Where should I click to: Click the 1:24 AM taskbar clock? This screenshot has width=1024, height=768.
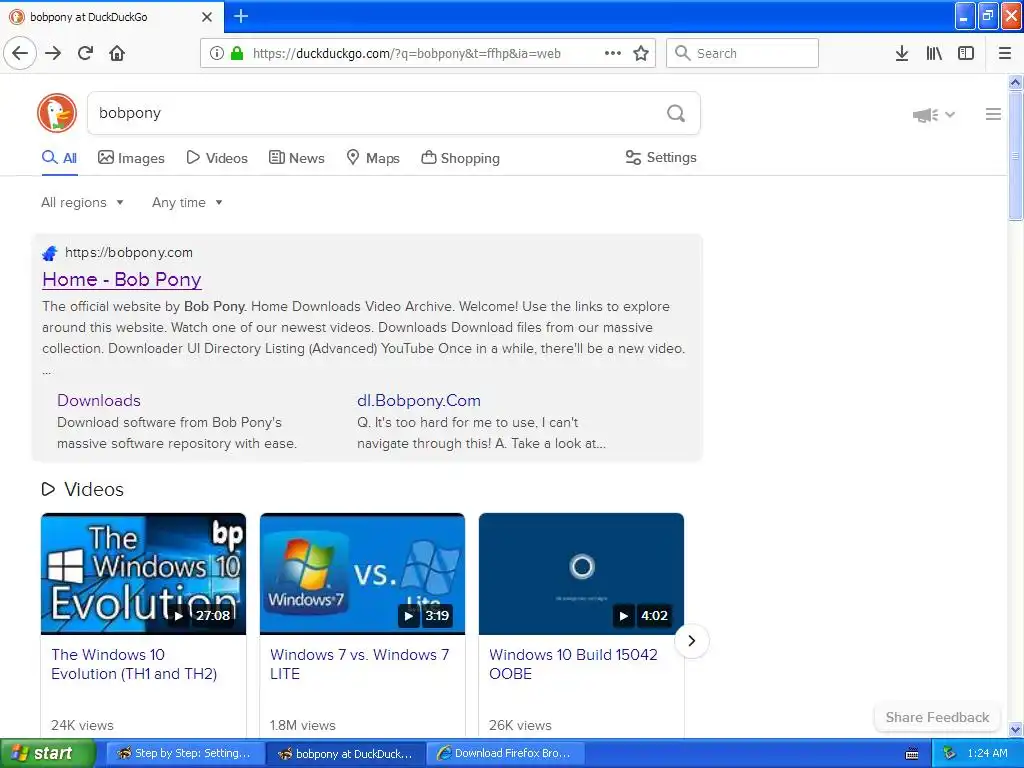point(987,753)
